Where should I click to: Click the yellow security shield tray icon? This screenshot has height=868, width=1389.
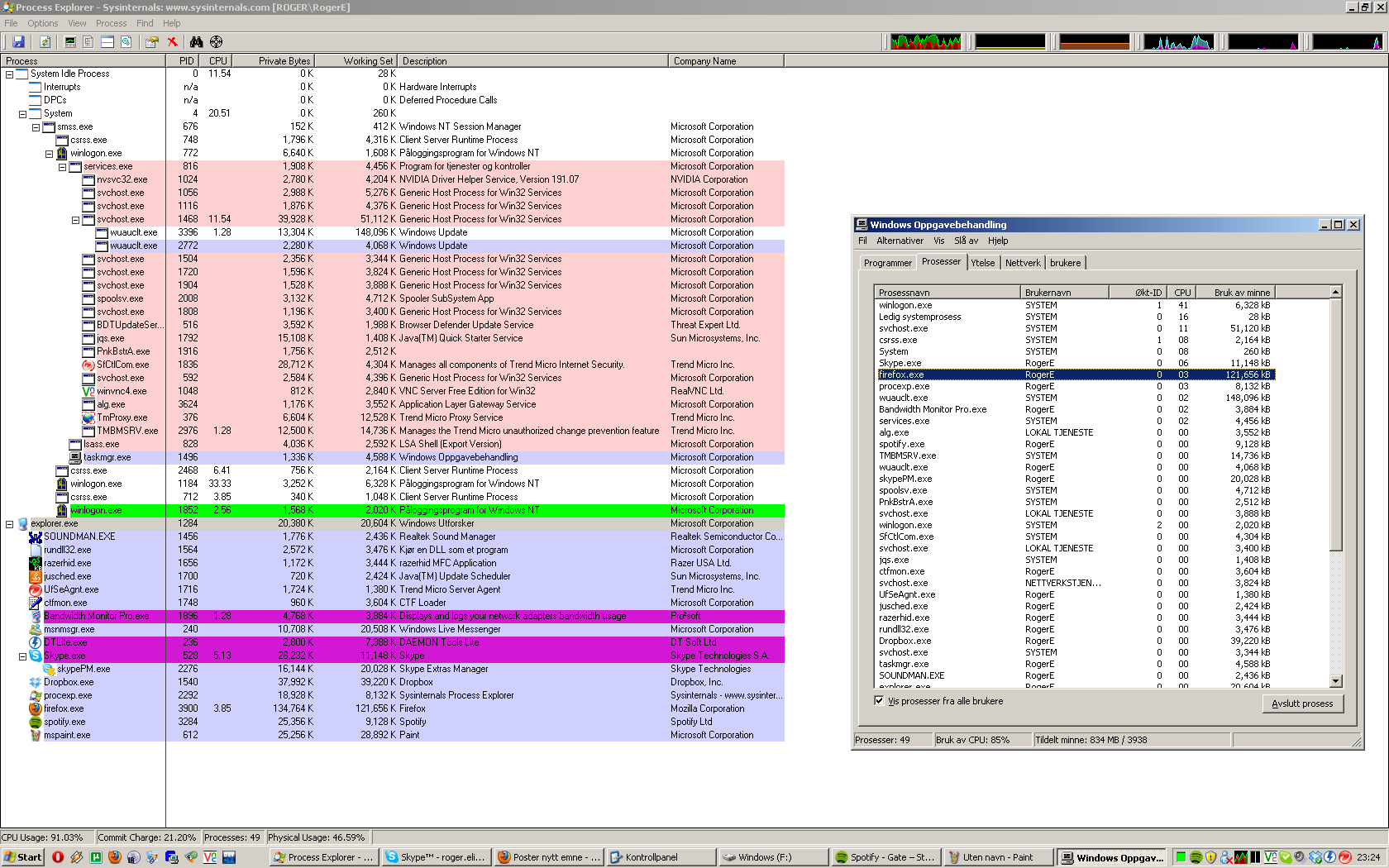[x=1210, y=857]
